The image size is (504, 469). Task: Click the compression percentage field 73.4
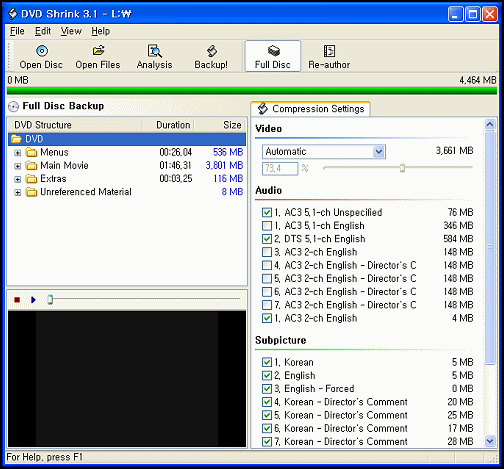[280, 169]
